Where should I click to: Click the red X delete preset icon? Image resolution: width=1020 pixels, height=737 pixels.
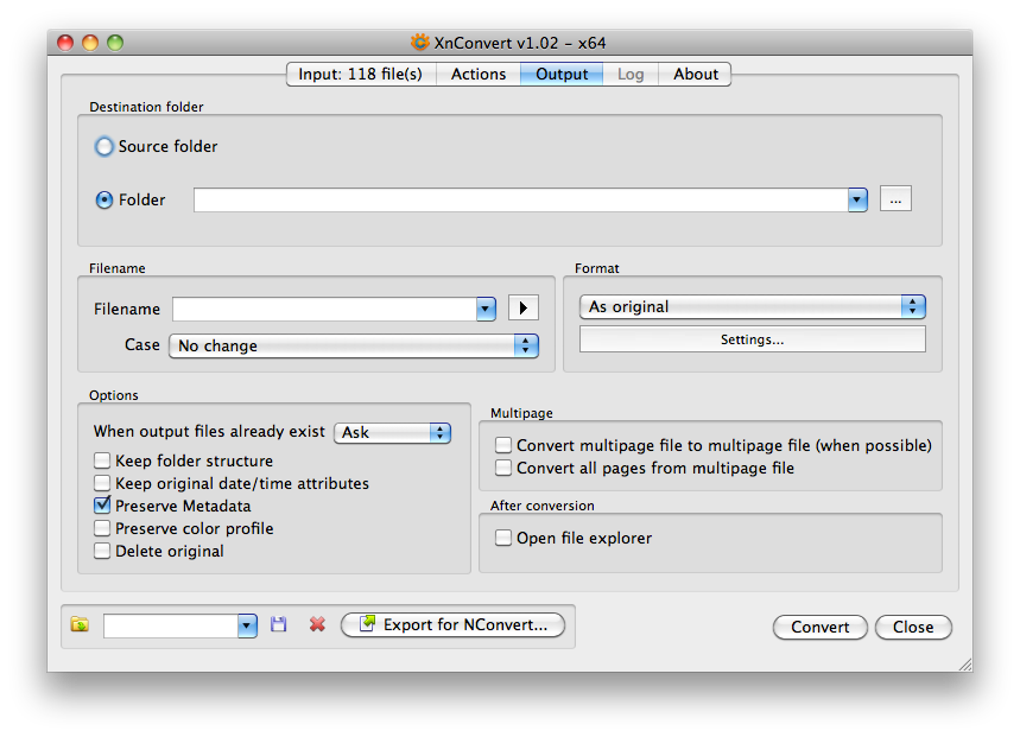pyautogui.click(x=317, y=624)
